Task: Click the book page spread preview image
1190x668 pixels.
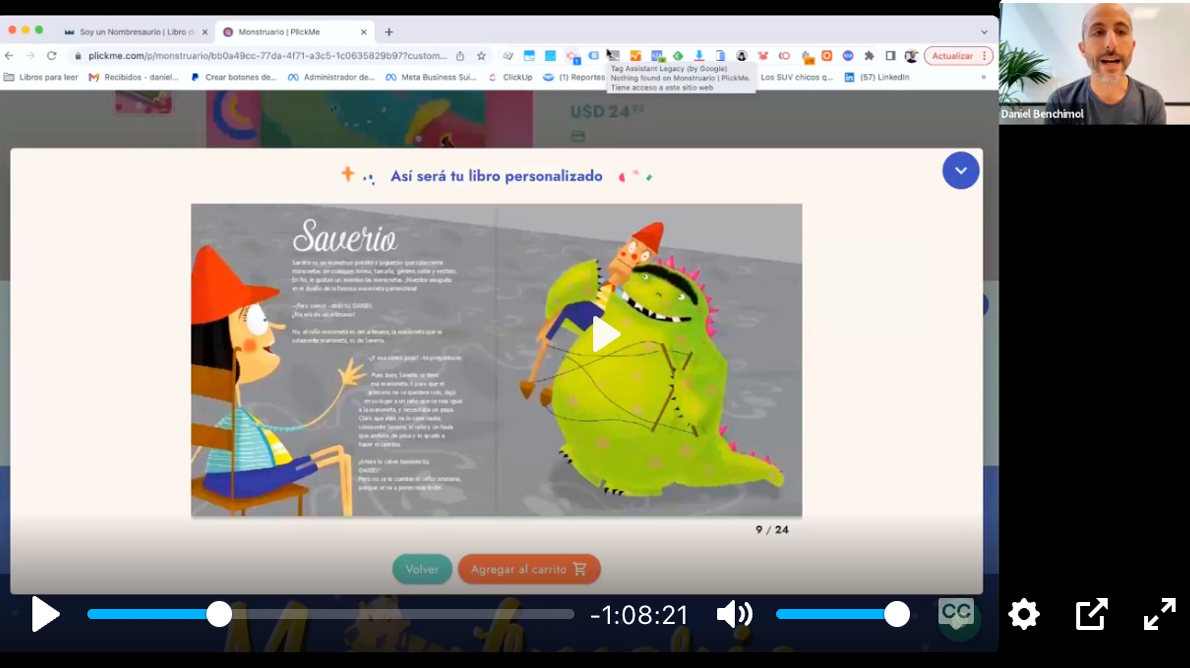Action: point(496,360)
